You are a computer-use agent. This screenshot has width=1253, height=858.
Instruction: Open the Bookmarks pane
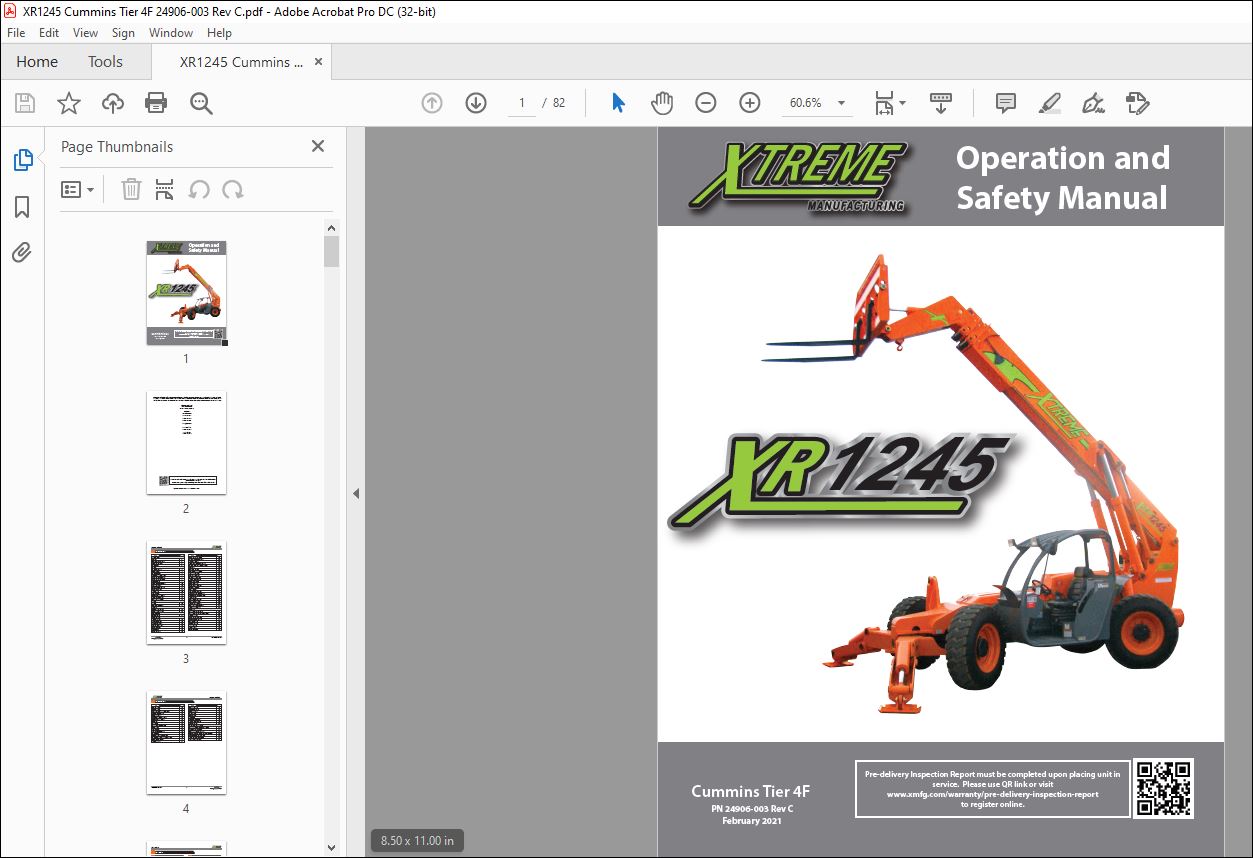(x=22, y=206)
